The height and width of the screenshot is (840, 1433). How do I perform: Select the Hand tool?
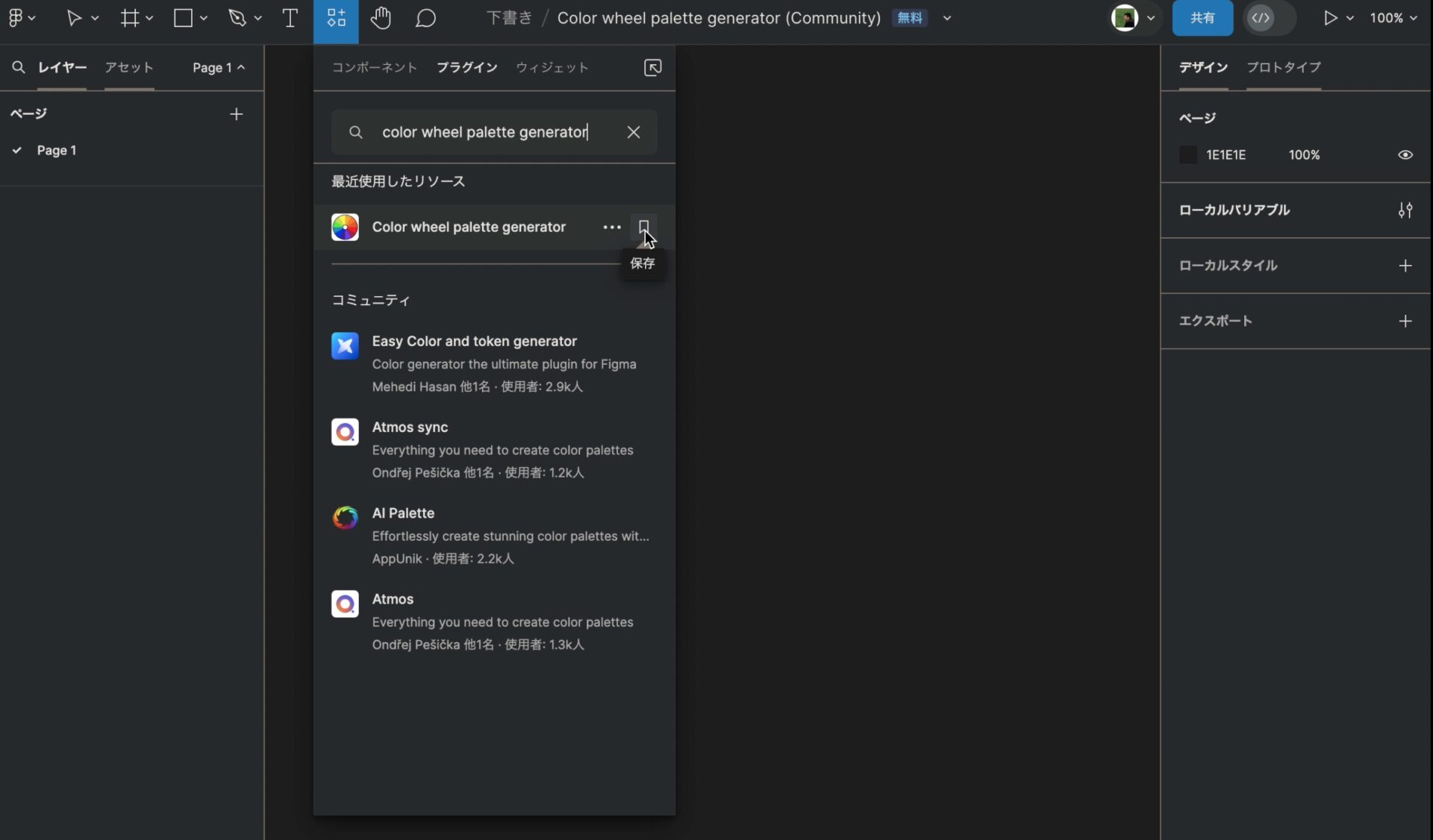pyautogui.click(x=381, y=18)
